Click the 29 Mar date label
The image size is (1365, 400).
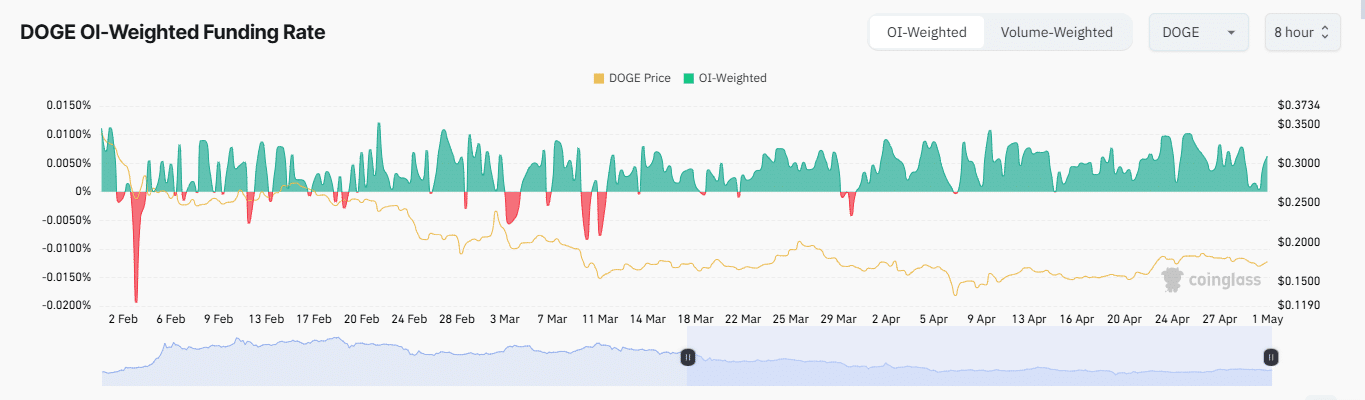(838, 319)
